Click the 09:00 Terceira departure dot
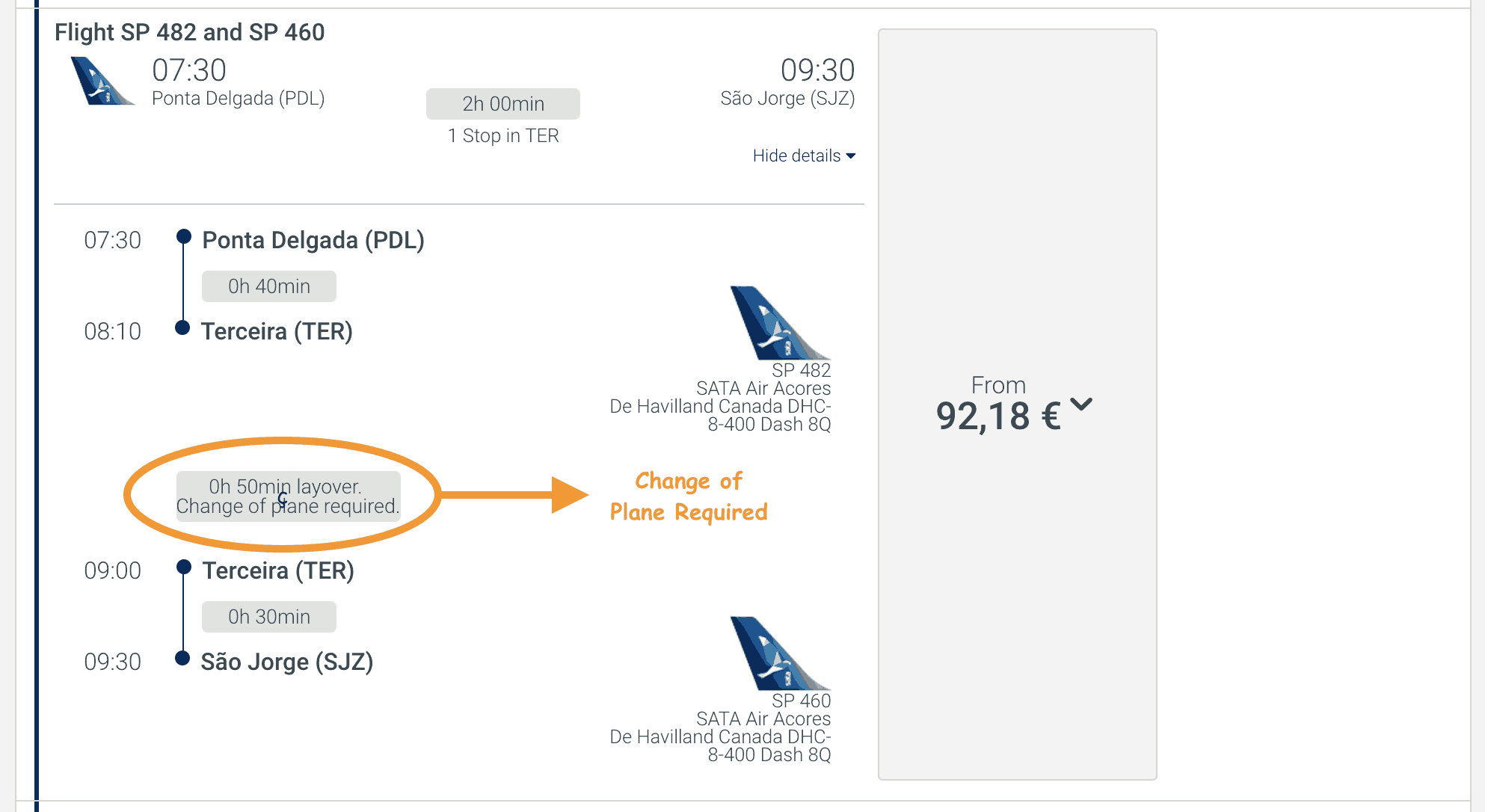This screenshot has width=1485, height=812. pos(183,568)
